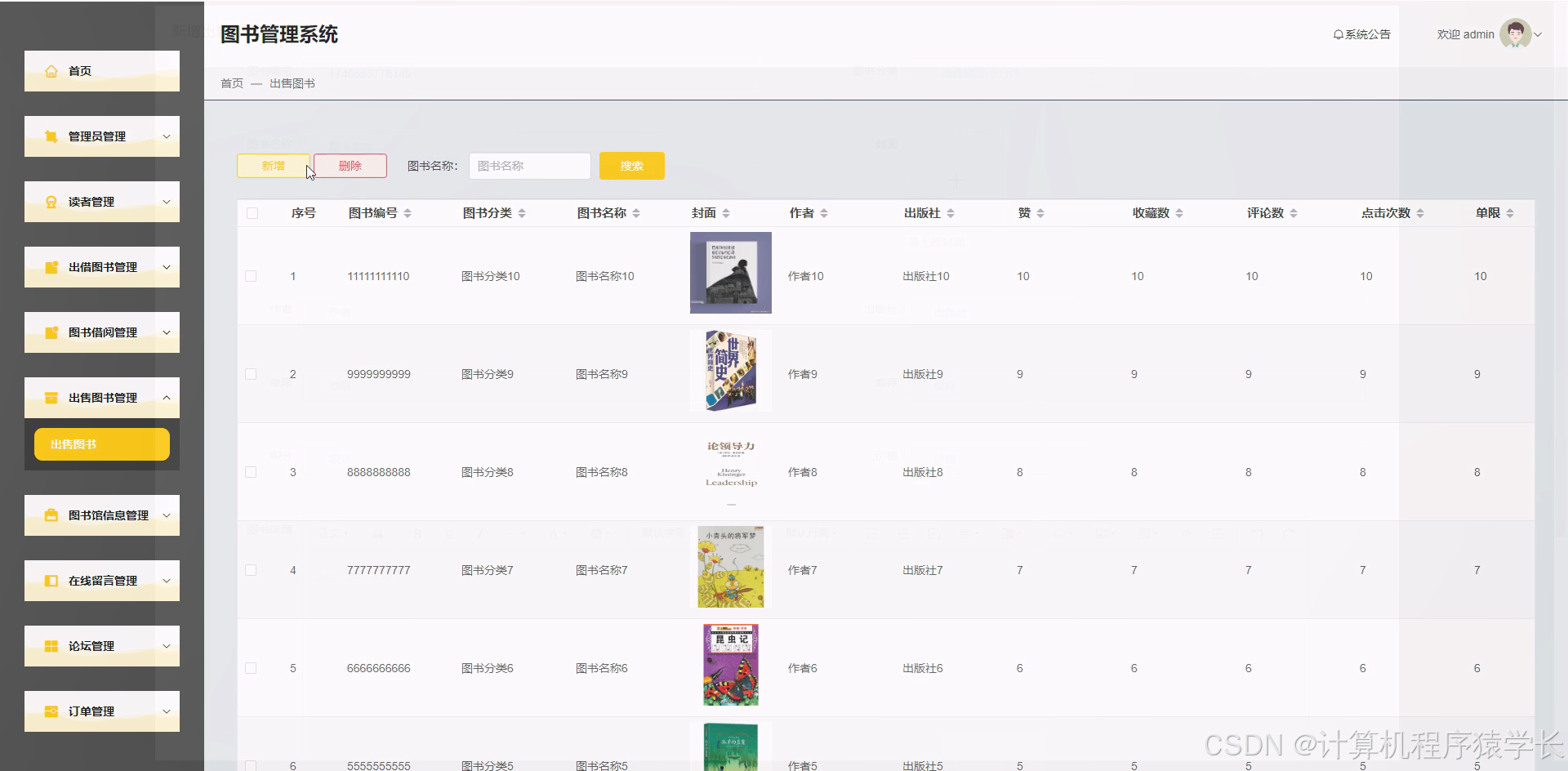Expand the 论坛管理 menu chevron
Screen dimensions: 1568x771
[167, 646]
